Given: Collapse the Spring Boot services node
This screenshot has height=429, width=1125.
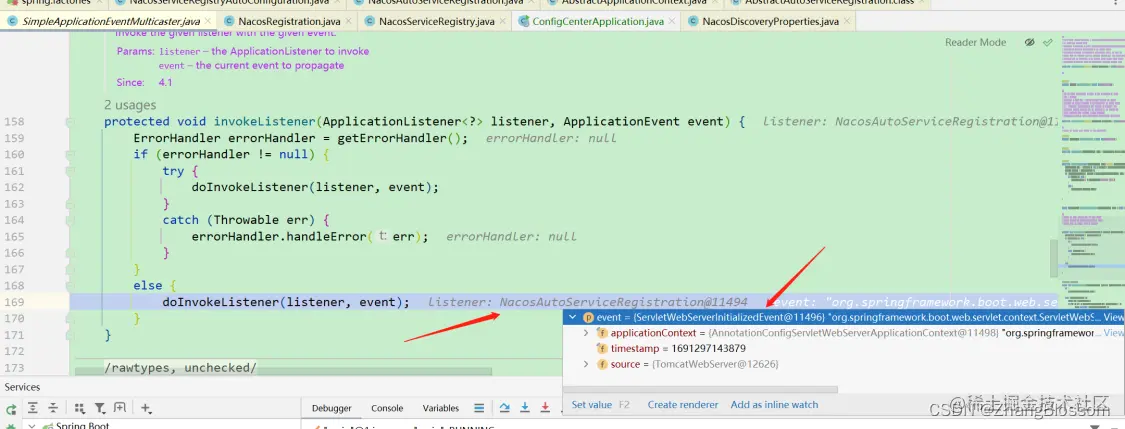Looking at the screenshot, I should [x=32, y=425].
